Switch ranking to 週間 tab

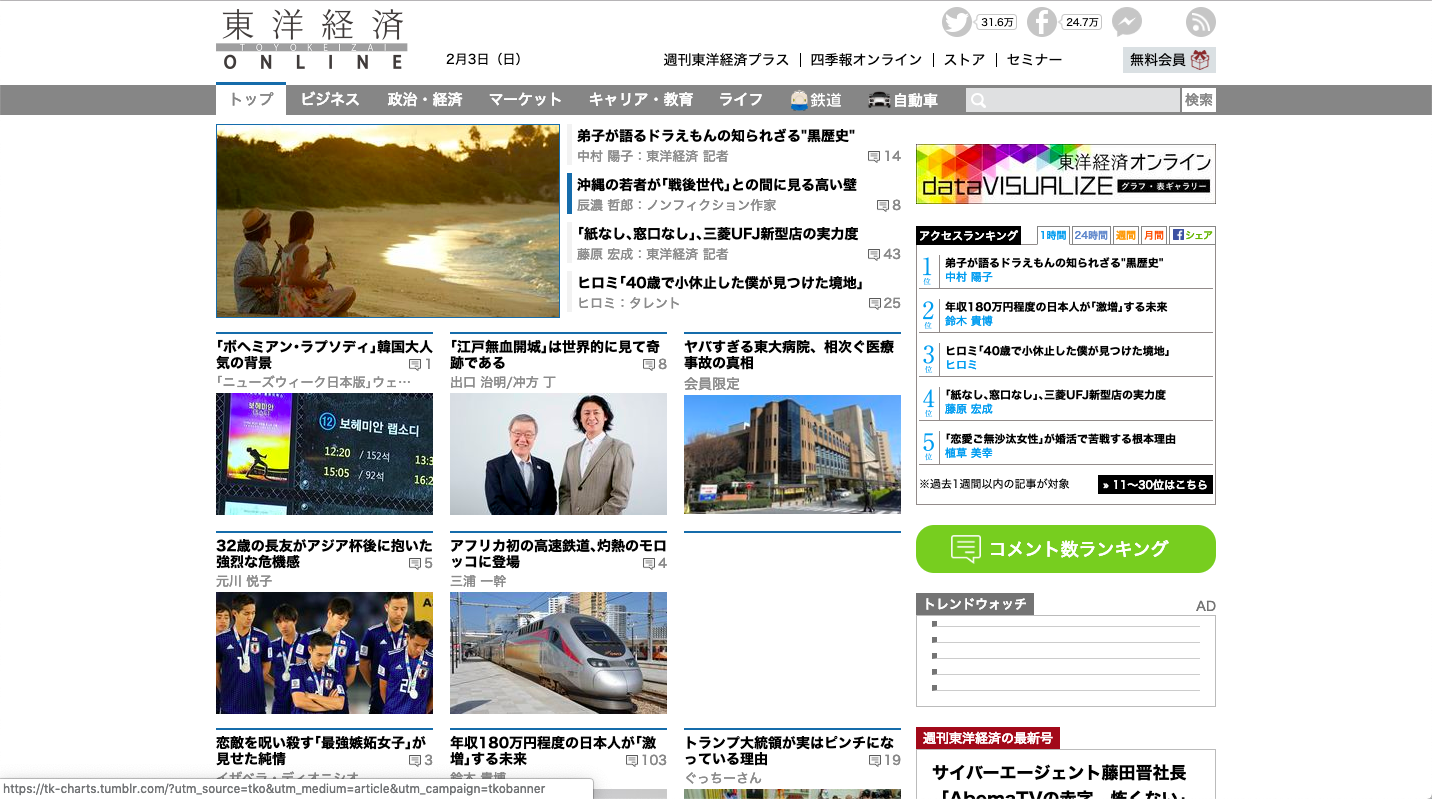pos(1125,235)
